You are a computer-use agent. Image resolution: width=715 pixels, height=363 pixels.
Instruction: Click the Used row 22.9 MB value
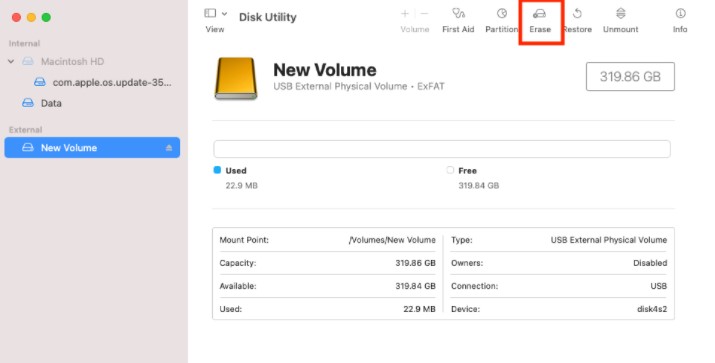pos(420,309)
